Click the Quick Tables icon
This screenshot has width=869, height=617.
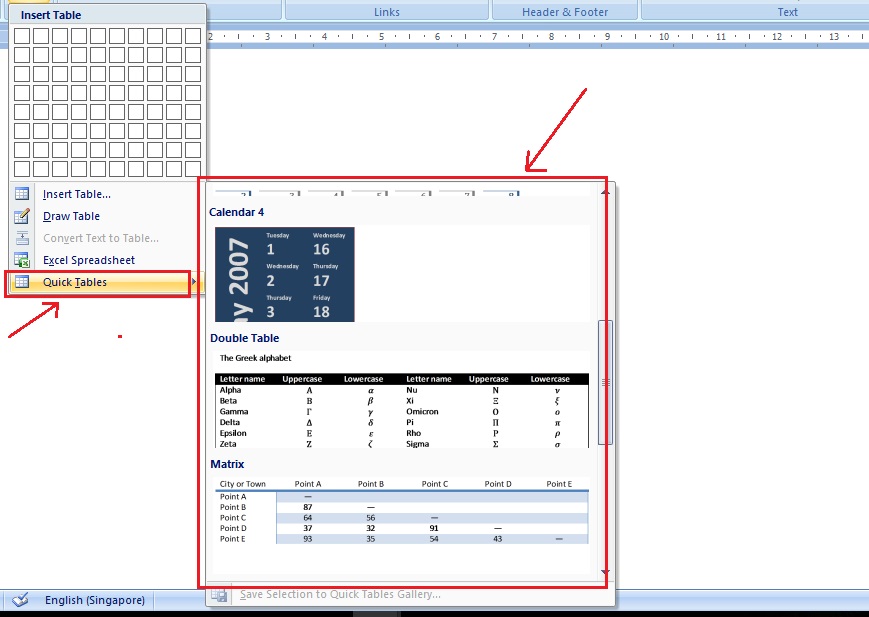tap(22, 282)
